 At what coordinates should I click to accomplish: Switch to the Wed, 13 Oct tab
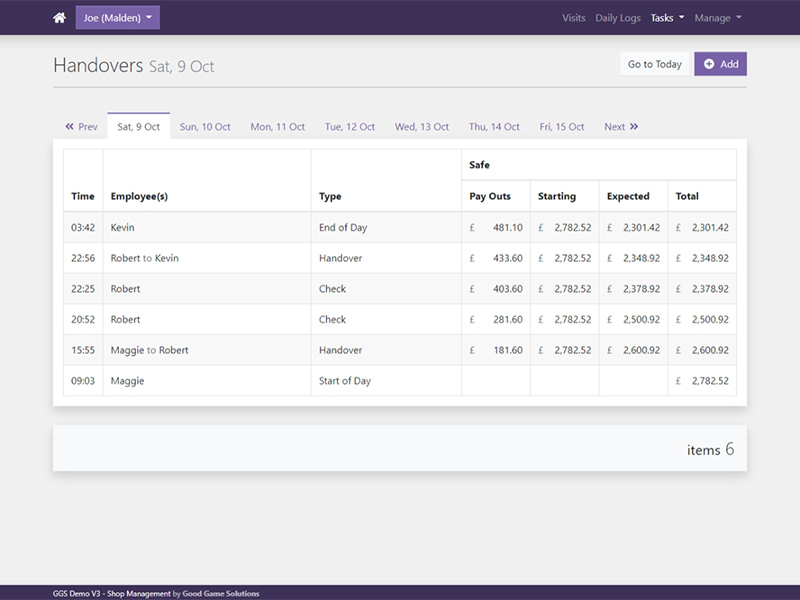[422, 127]
